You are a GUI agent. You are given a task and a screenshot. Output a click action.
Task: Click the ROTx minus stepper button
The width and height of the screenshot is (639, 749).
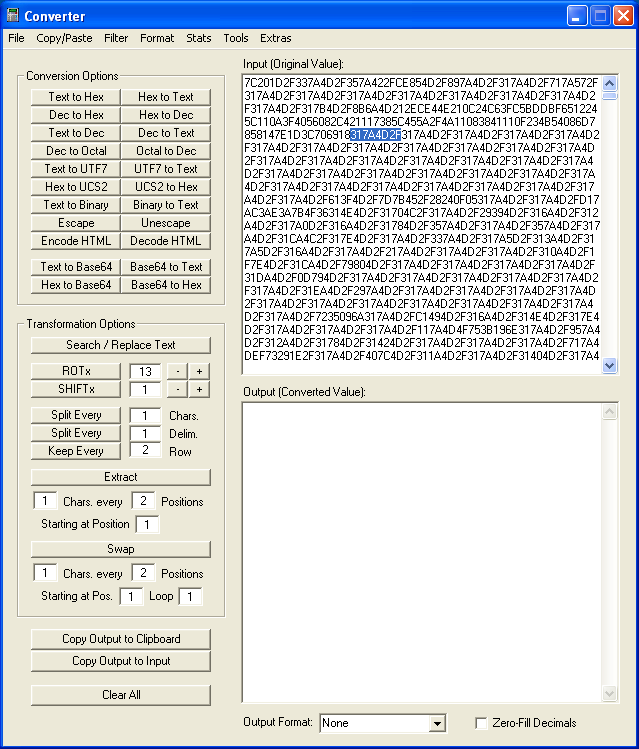coord(175,371)
